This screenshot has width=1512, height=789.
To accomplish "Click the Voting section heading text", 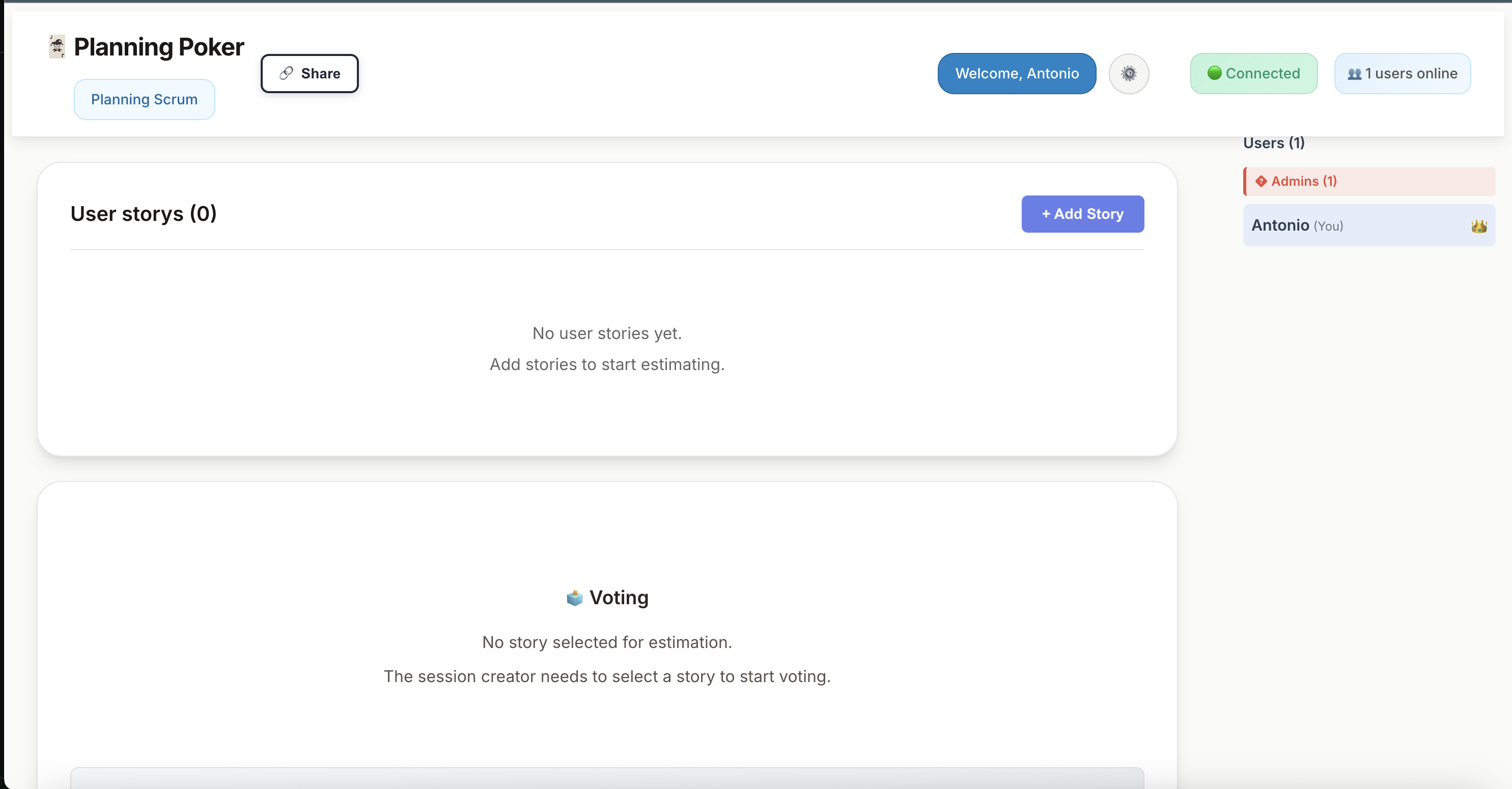I will (x=619, y=598).
